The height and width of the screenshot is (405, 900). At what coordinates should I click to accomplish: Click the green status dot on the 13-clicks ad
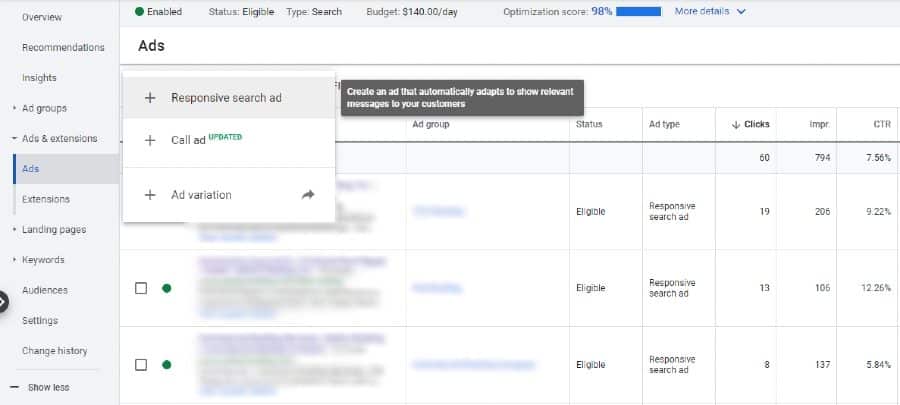point(166,288)
